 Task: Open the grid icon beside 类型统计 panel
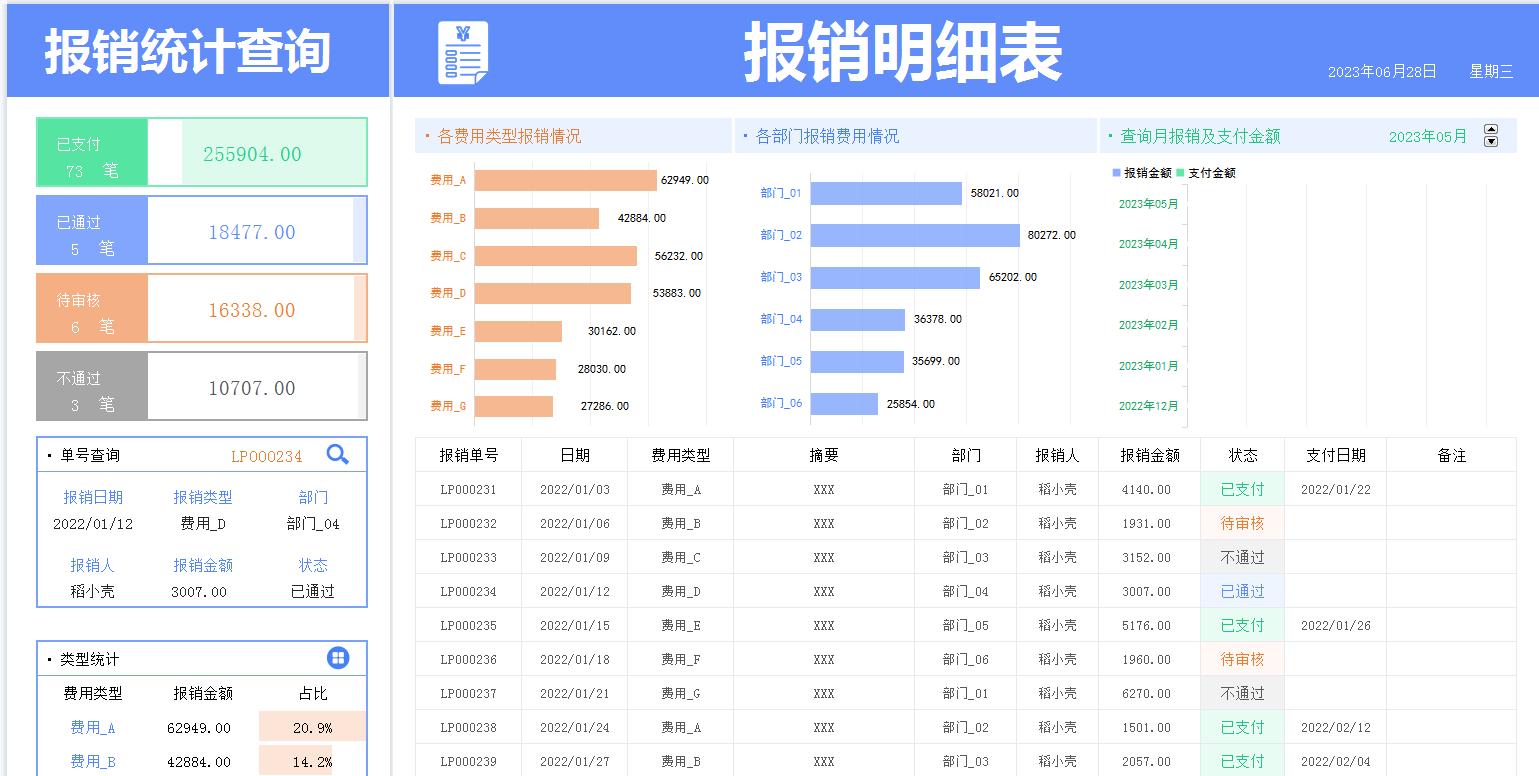tap(338, 658)
